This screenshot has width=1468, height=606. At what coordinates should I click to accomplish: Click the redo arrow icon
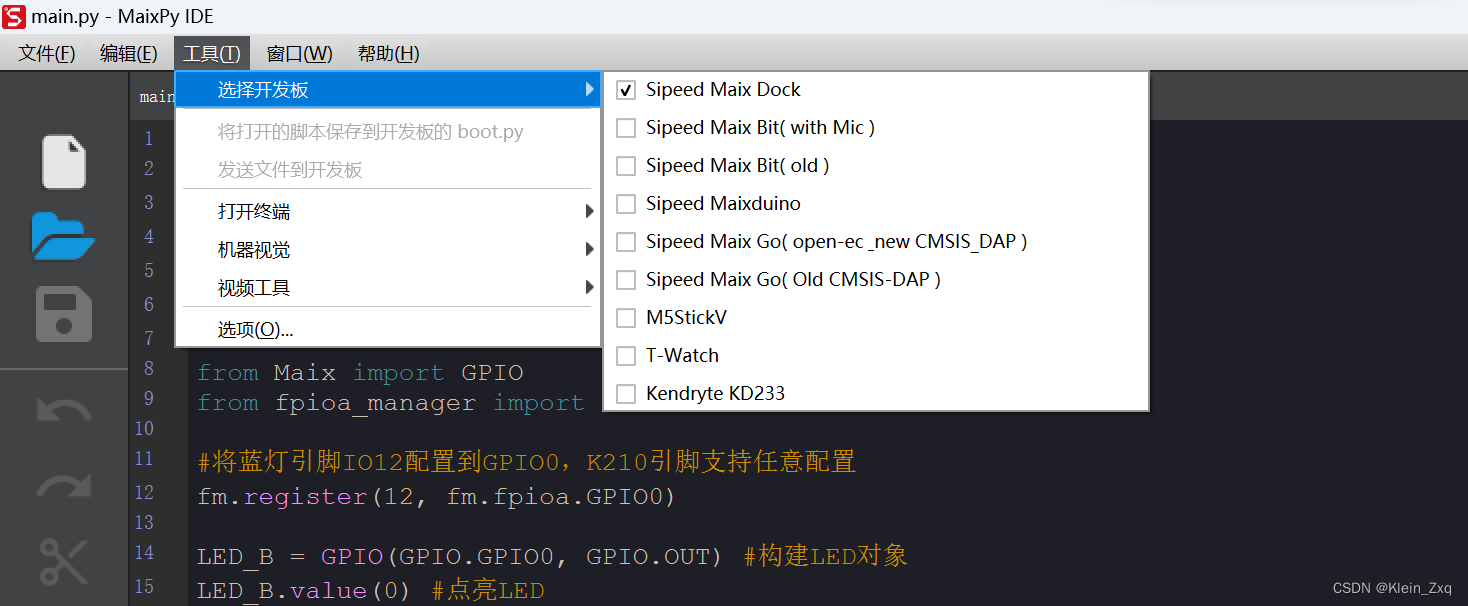pos(63,487)
